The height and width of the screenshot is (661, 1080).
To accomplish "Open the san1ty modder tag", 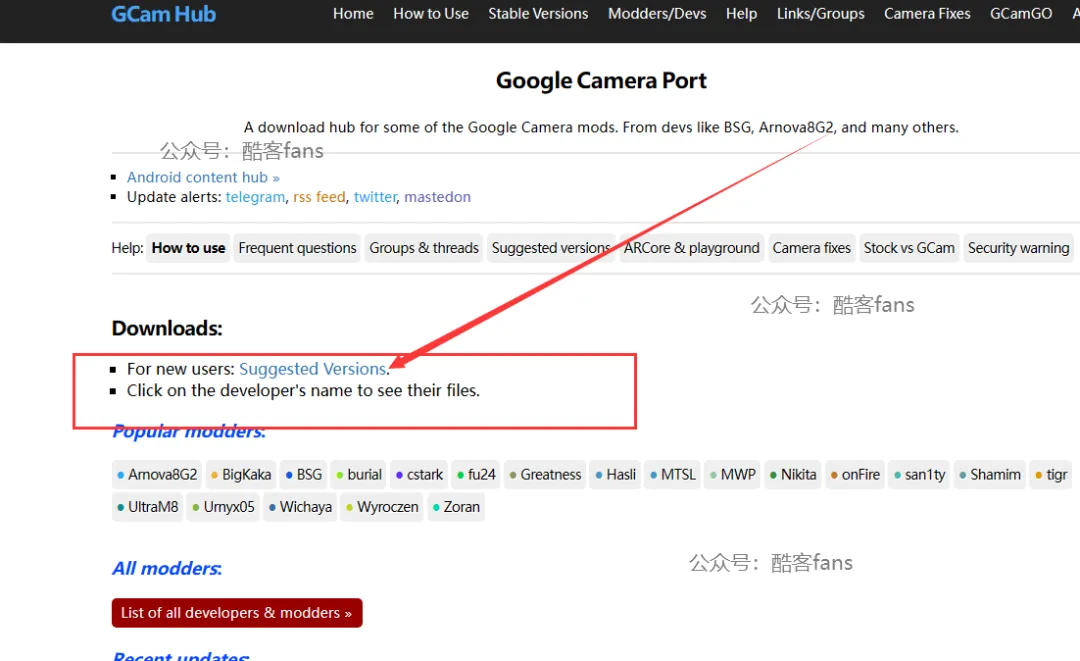I will tap(919, 474).
